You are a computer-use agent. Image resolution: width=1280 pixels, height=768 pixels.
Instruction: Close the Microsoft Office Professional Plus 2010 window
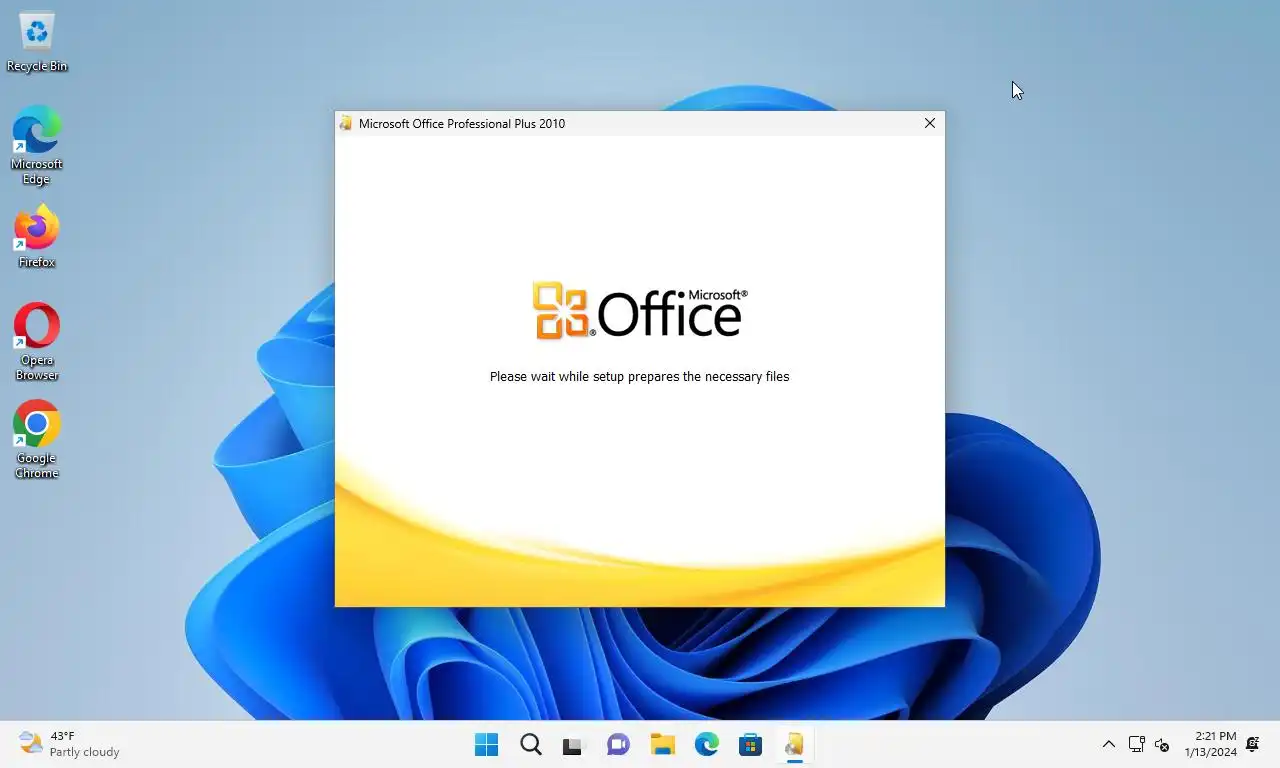click(x=930, y=123)
